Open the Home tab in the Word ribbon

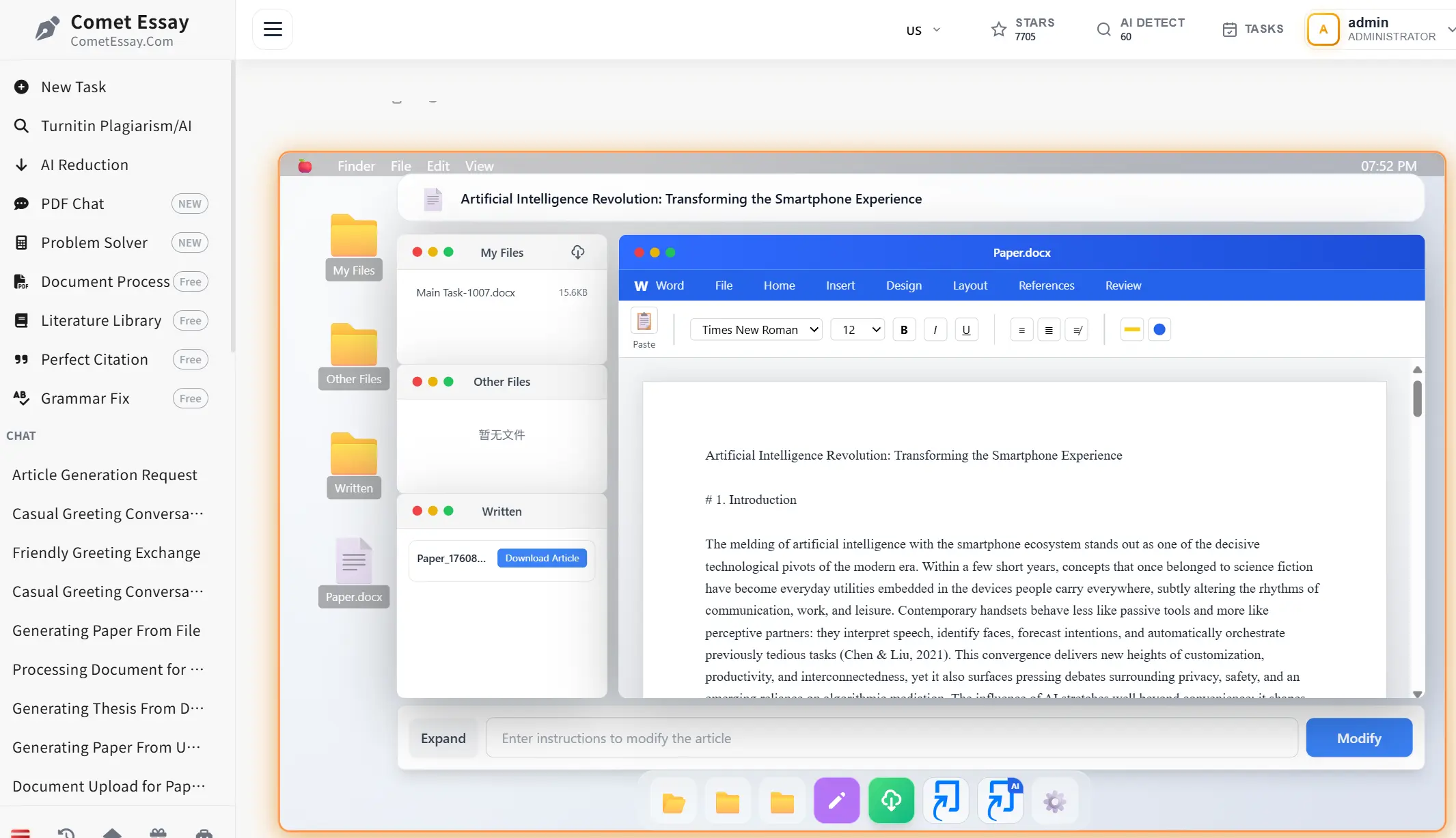779,285
